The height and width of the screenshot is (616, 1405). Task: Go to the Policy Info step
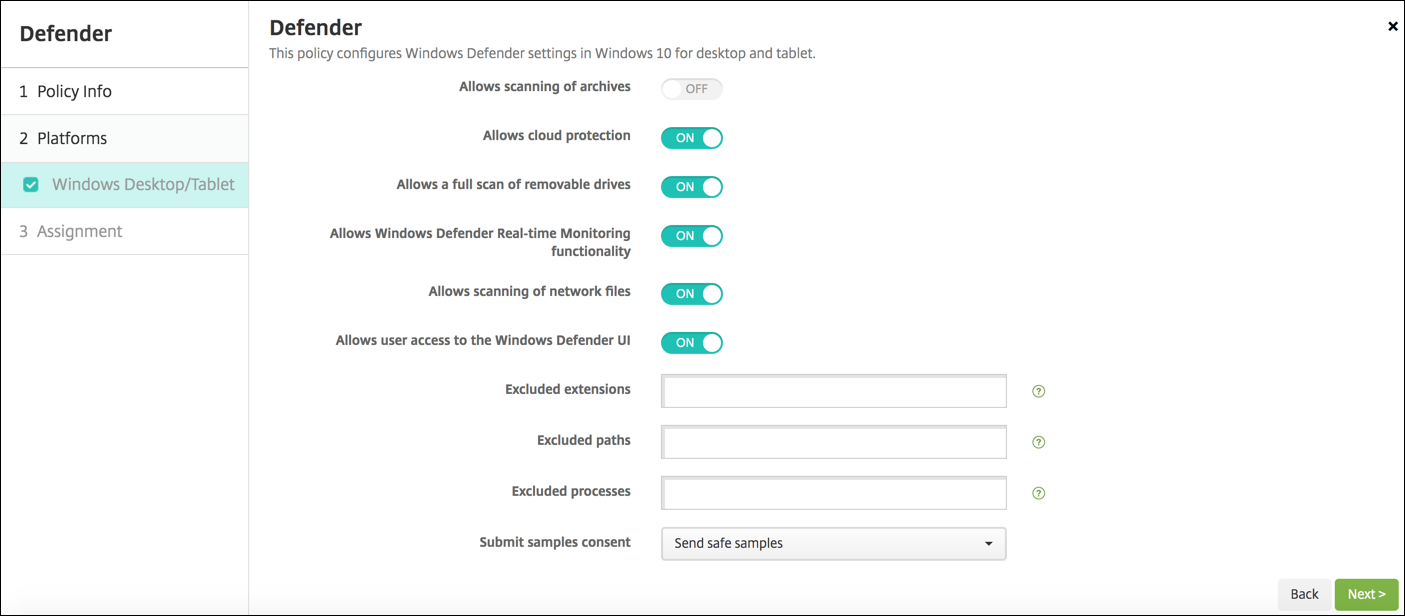point(74,92)
